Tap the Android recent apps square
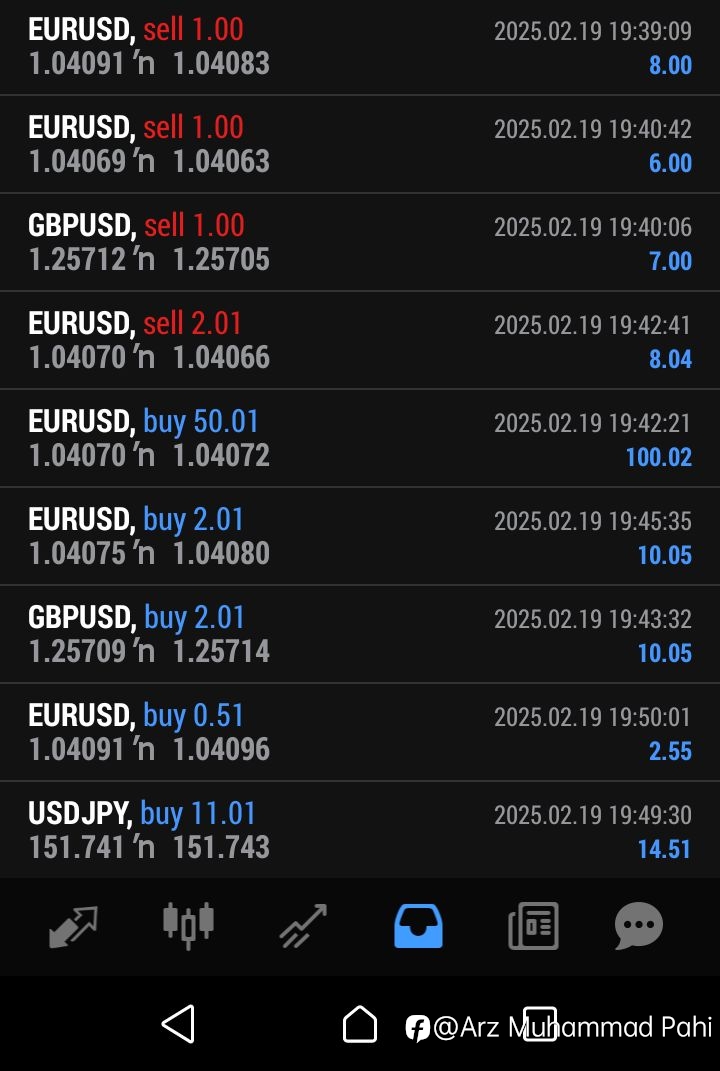Viewport: 720px width, 1071px height. tap(540, 1024)
